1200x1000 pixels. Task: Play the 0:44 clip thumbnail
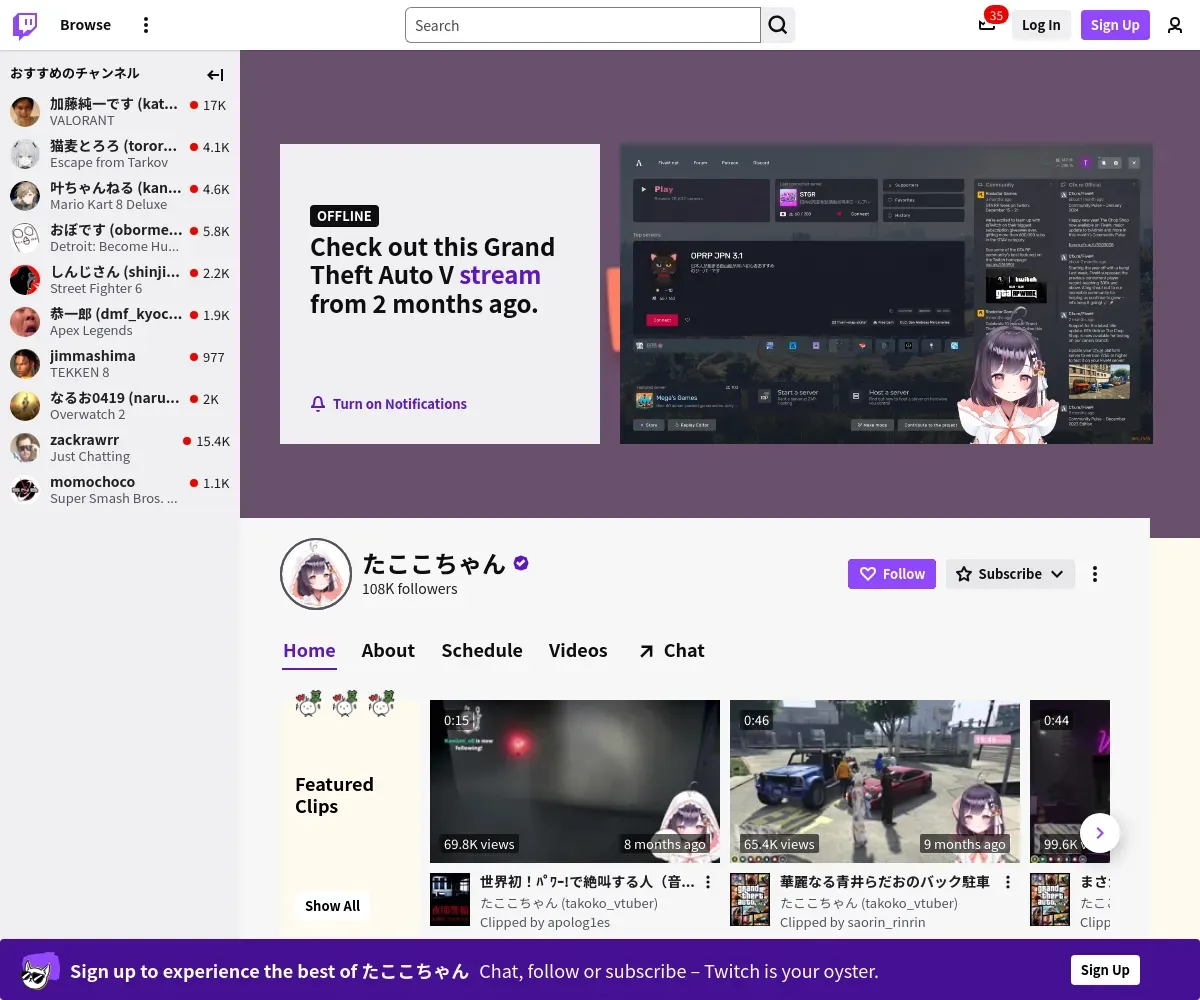pos(1070,781)
